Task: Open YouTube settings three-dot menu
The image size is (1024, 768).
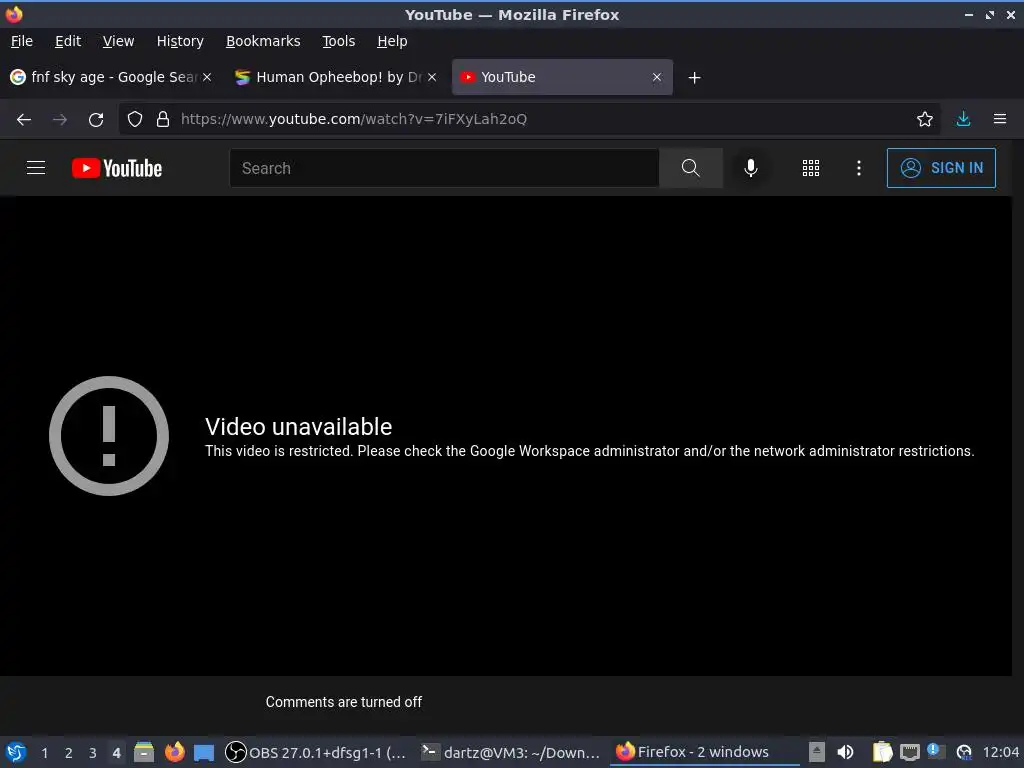Action: [x=859, y=168]
